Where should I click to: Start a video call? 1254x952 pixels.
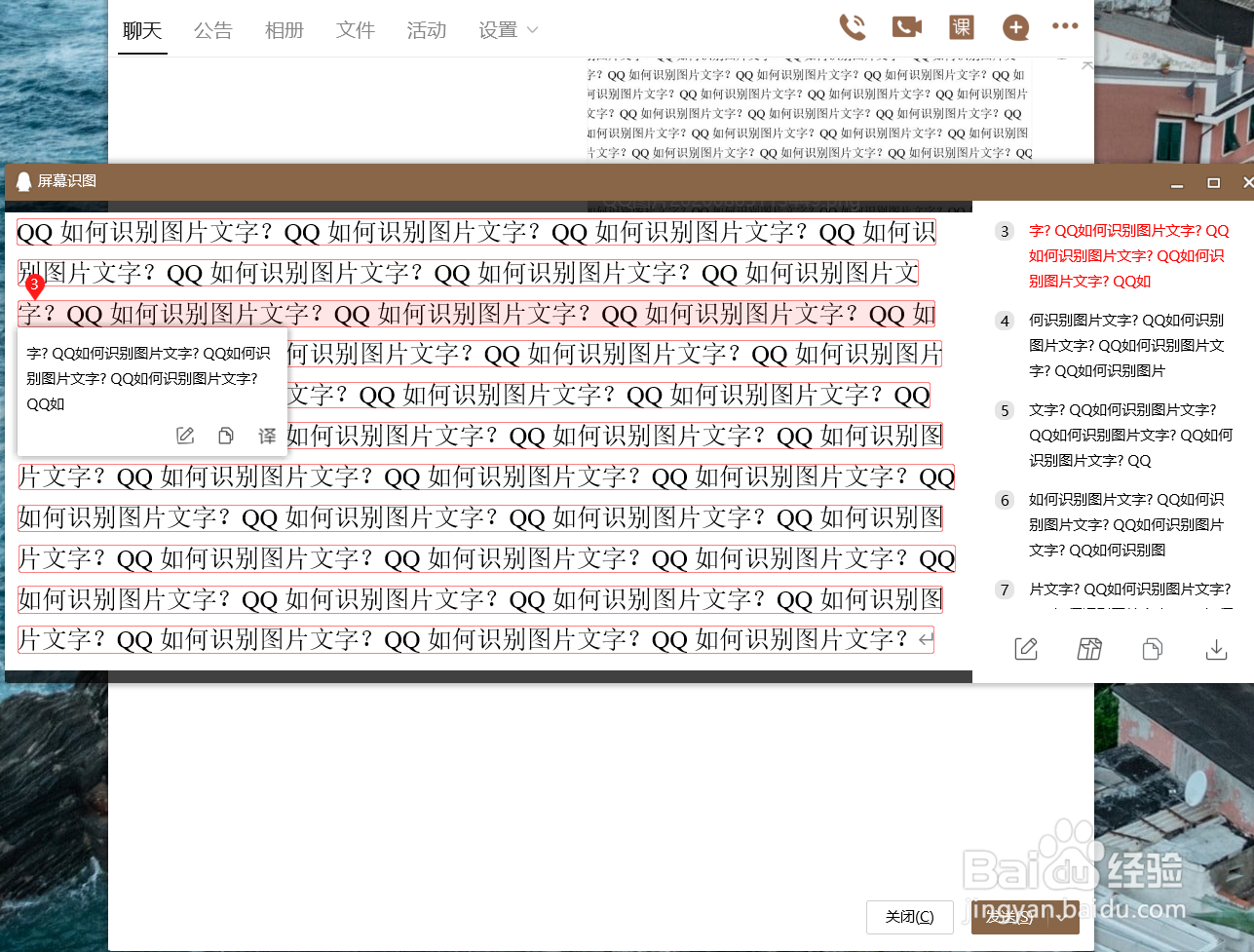click(x=906, y=27)
